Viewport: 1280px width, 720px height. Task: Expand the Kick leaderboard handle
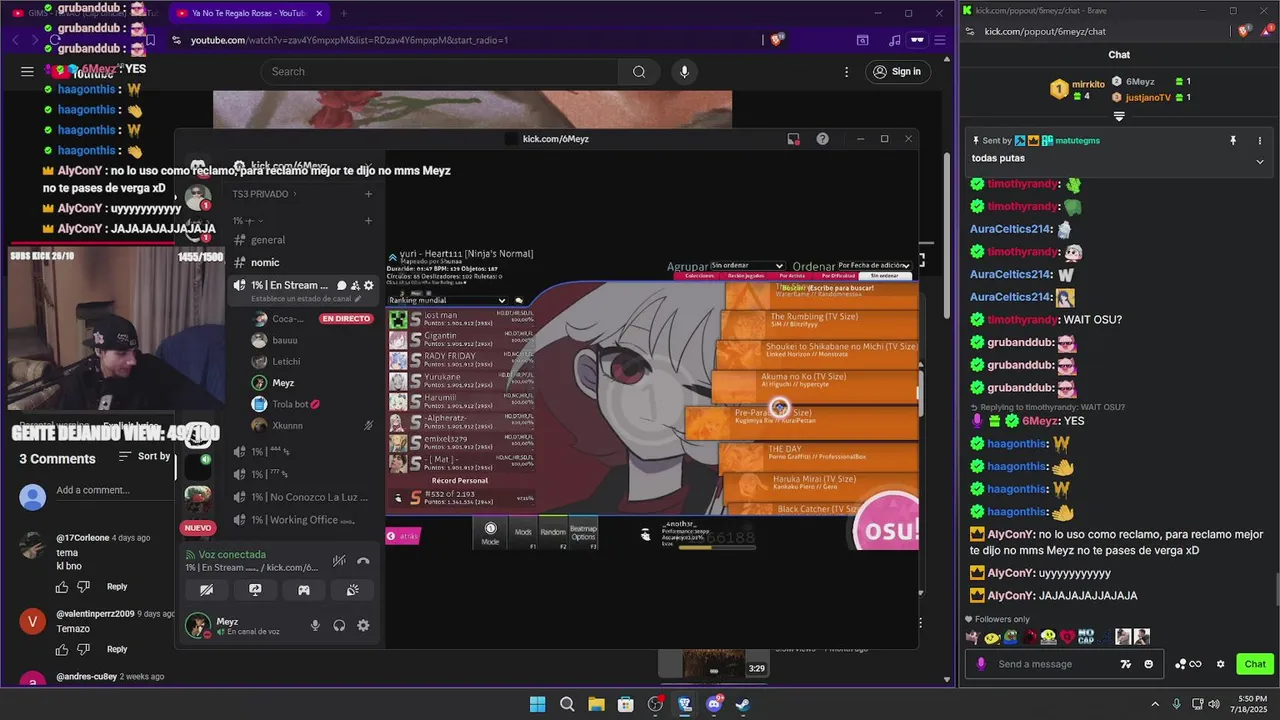click(x=1119, y=116)
